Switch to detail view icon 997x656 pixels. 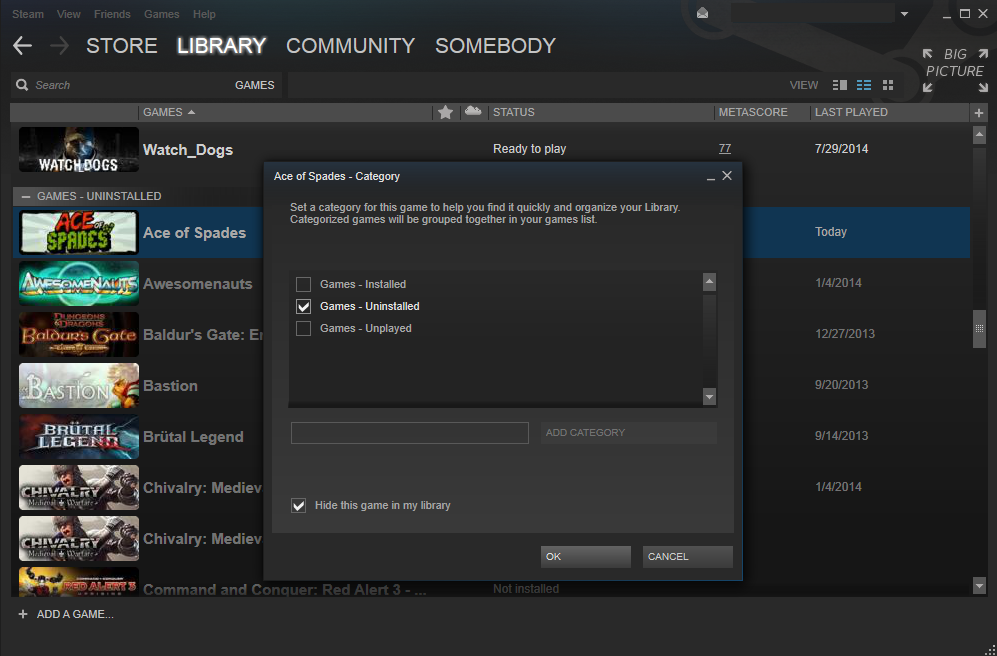(x=840, y=85)
